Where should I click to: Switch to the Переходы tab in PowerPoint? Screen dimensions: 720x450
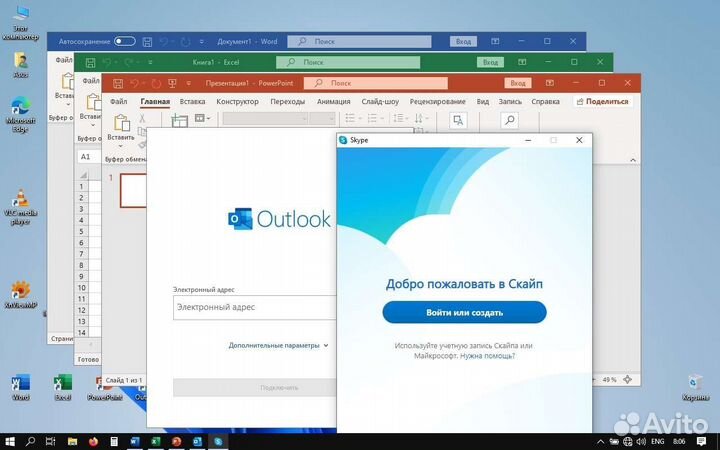(288, 101)
